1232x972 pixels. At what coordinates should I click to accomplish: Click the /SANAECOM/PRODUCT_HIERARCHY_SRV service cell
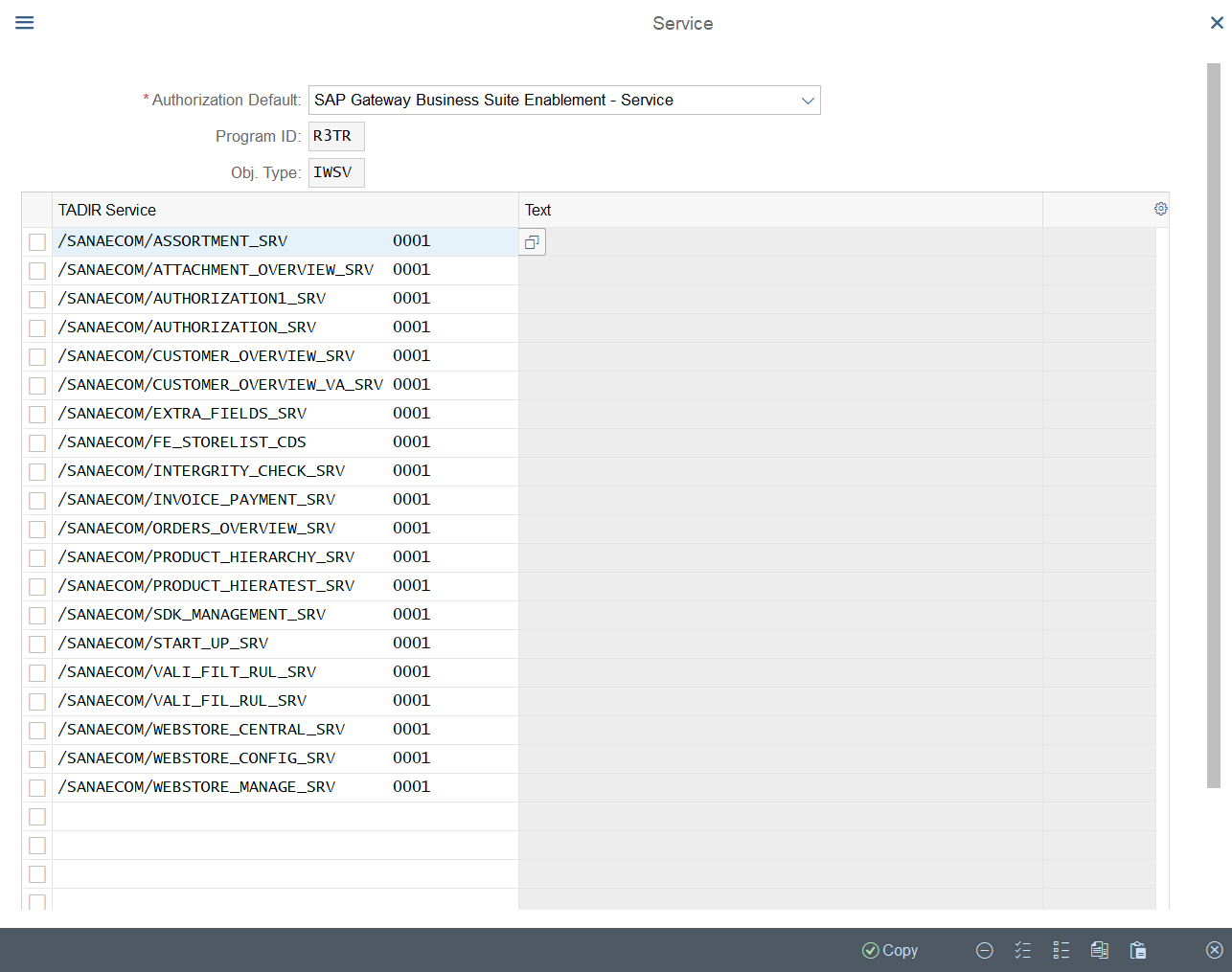click(285, 557)
